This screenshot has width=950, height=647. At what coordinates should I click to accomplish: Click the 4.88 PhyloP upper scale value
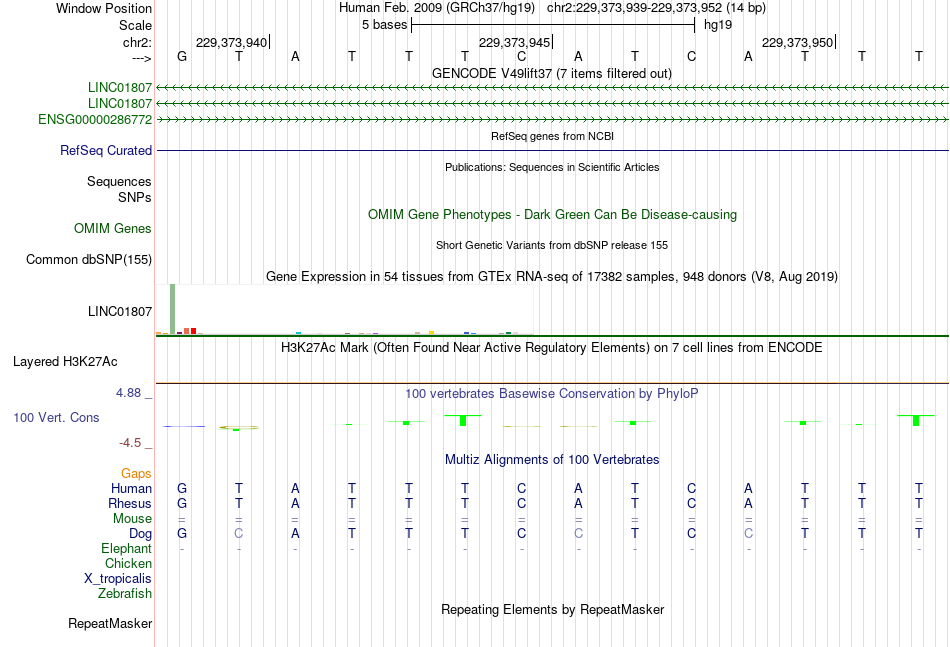pos(128,393)
